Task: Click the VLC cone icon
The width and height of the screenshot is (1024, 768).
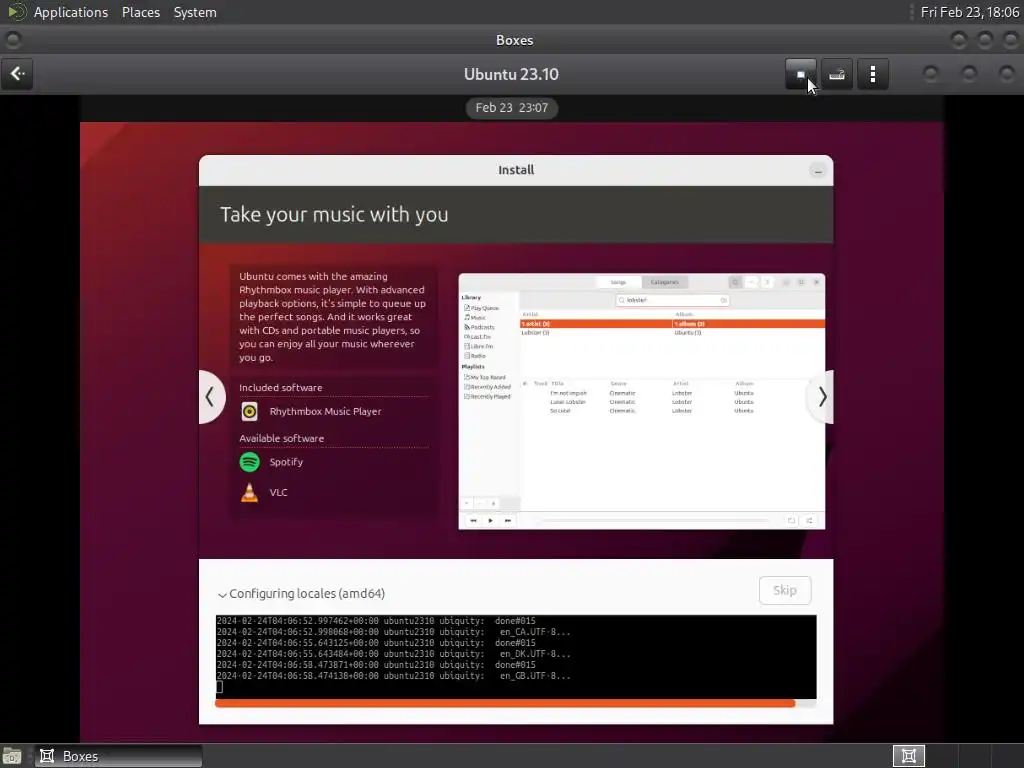Action: (x=249, y=492)
